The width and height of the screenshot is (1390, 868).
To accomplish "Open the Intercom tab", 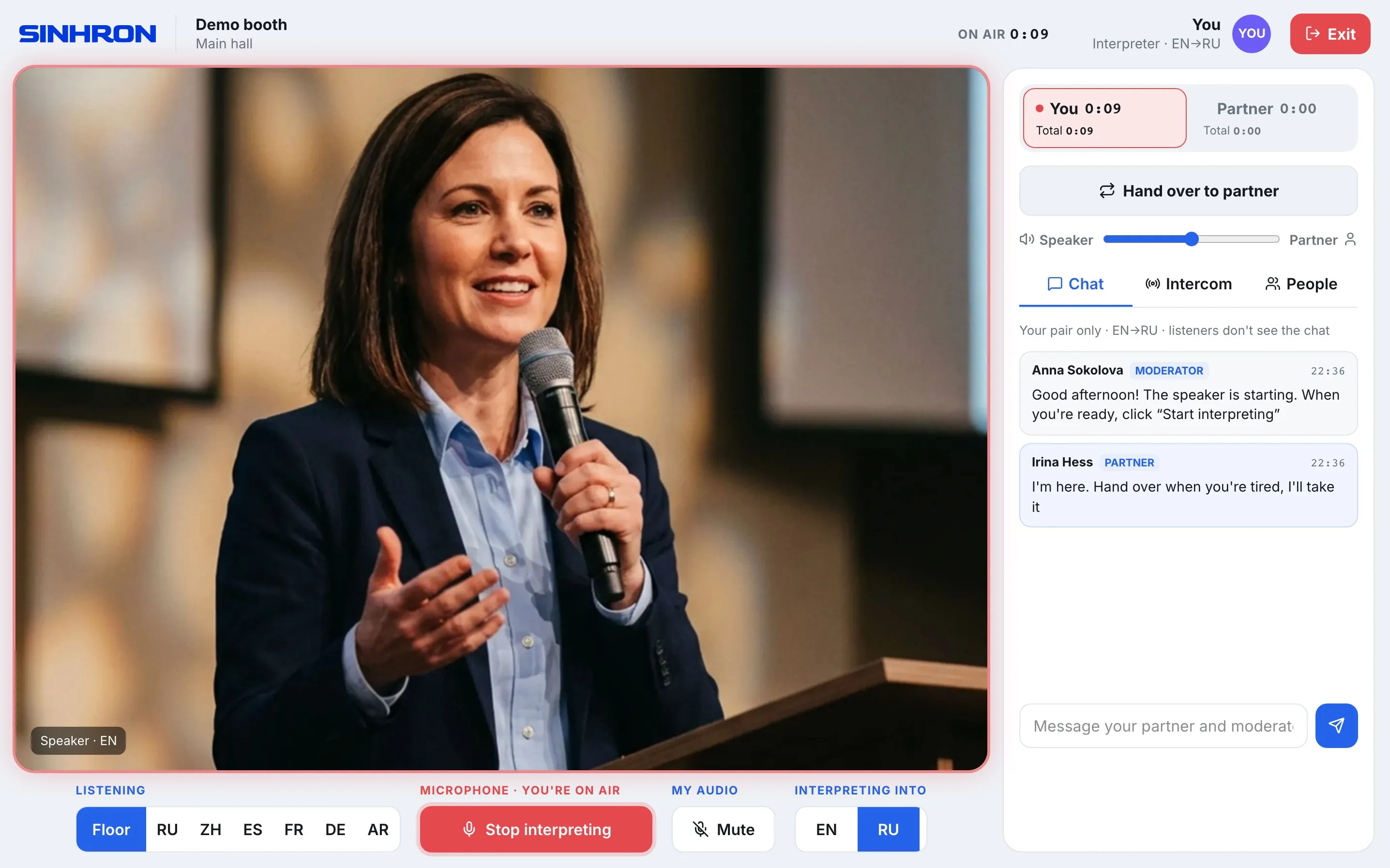I will pyautogui.click(x=1188, y=284).
